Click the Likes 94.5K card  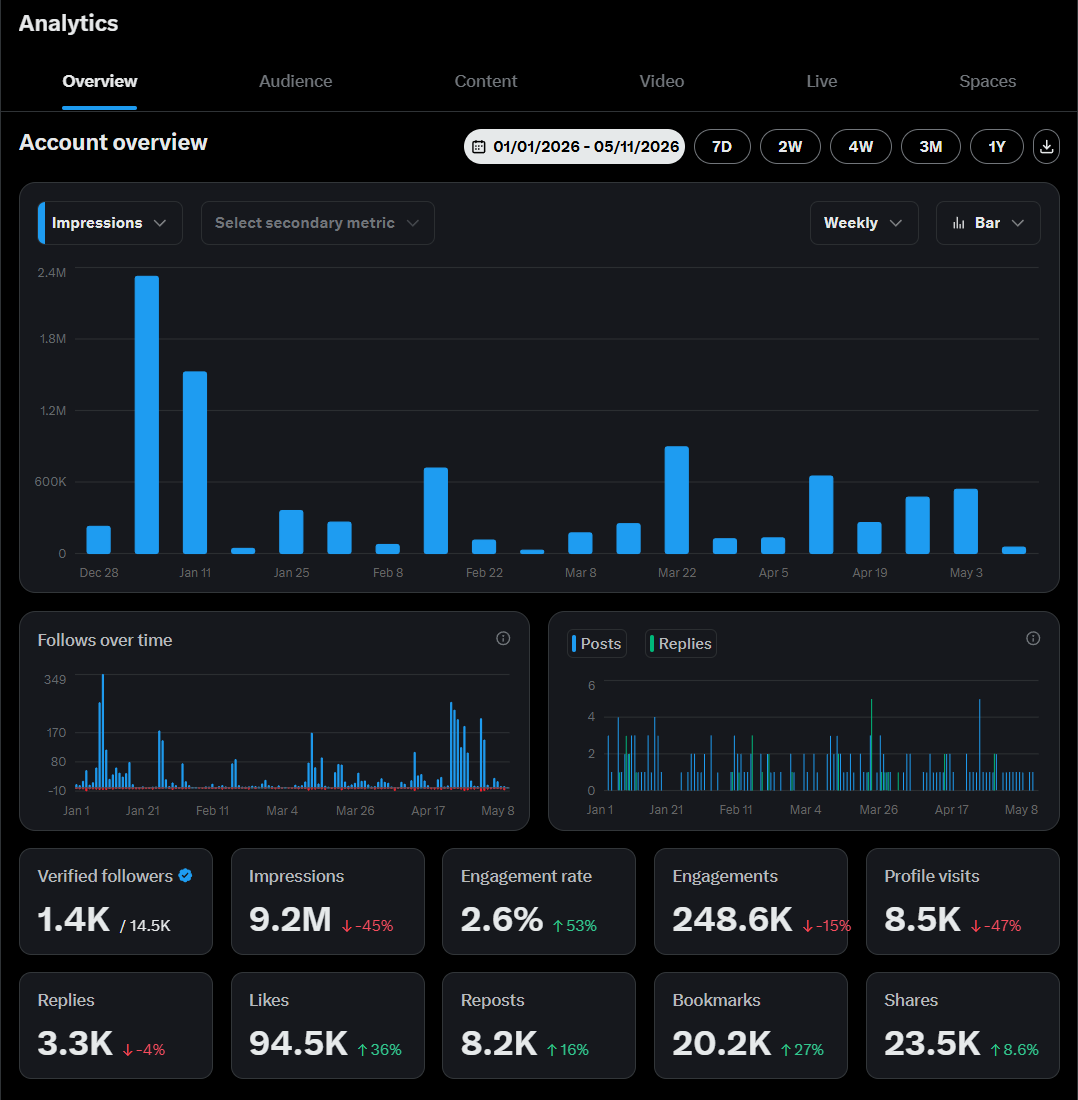tap(328, 1026)
